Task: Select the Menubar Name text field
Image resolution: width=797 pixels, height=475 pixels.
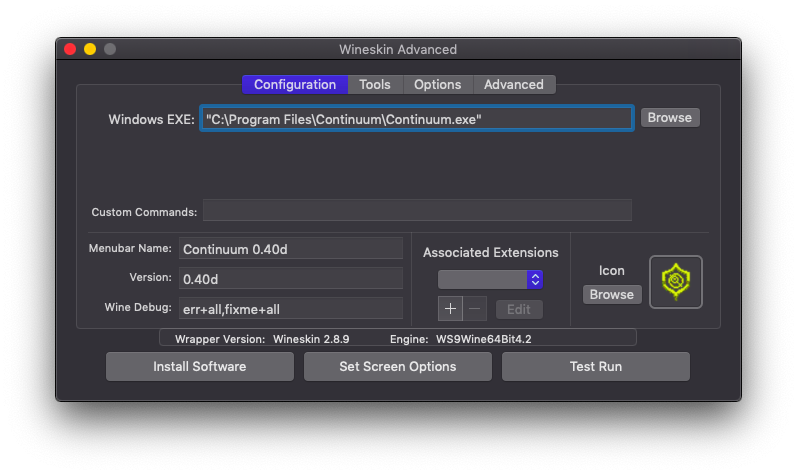Action: (290, 249)
